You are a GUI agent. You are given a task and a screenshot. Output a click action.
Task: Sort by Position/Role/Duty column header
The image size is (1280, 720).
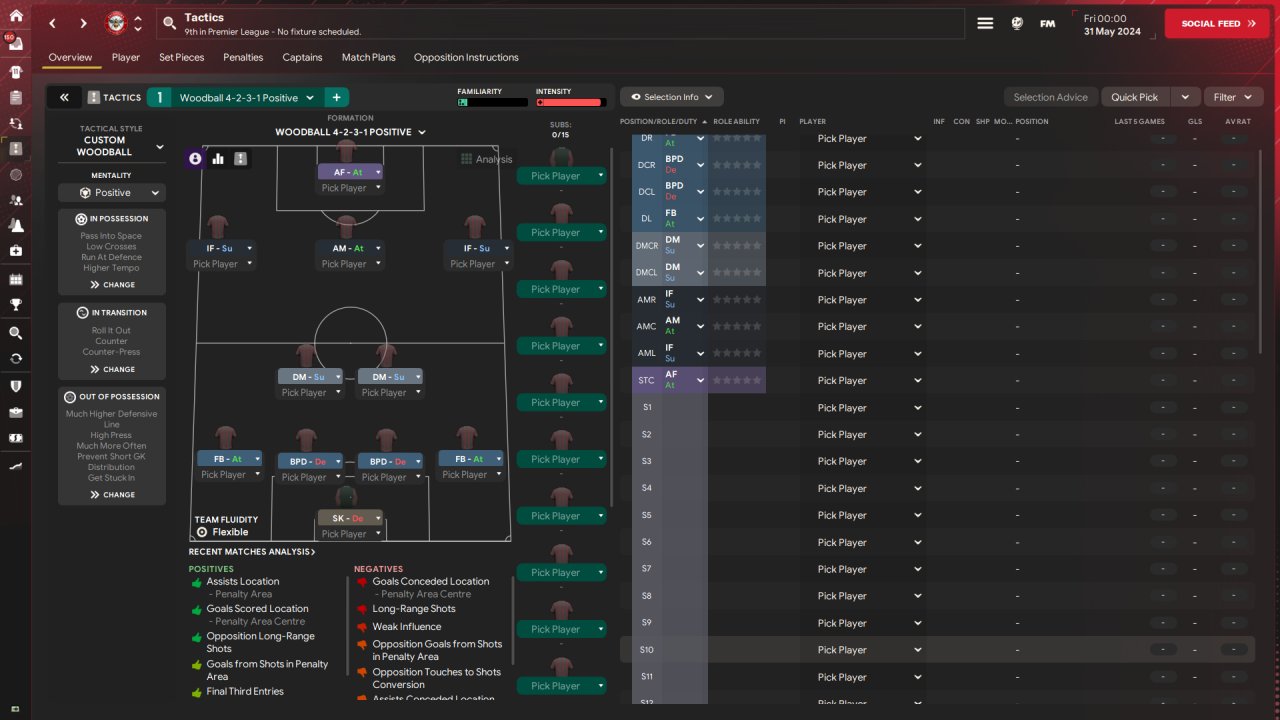coord(660,121)
